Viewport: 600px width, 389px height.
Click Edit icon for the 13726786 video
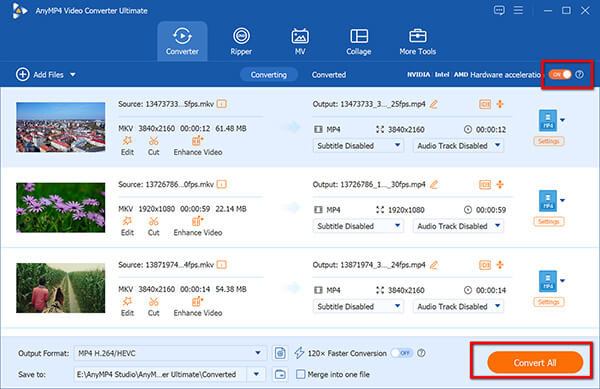point(127,226)
